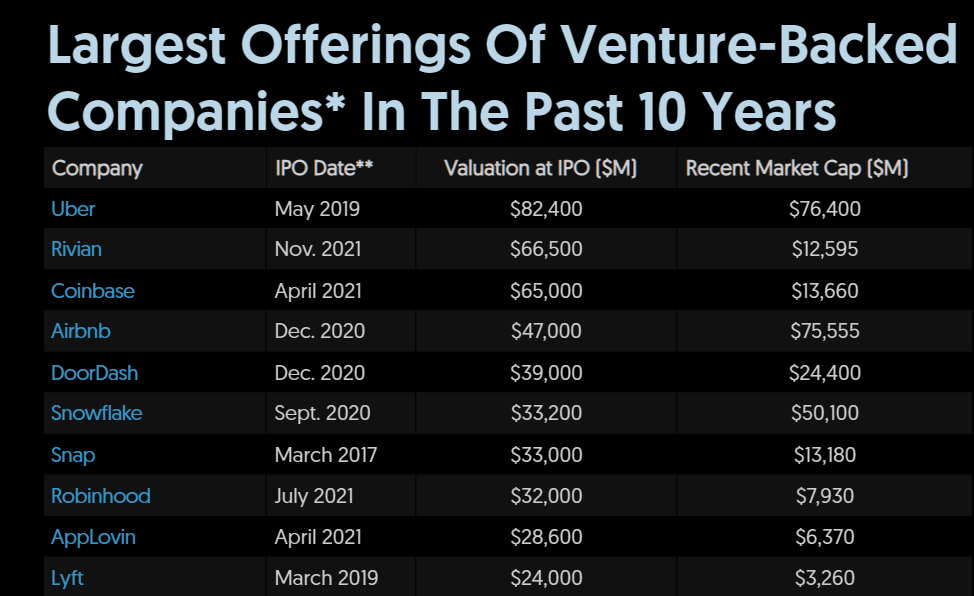Select the Company column header
The height and width of the screenshot is (596, 974).
pyautogui.click(x=97, y=168)
